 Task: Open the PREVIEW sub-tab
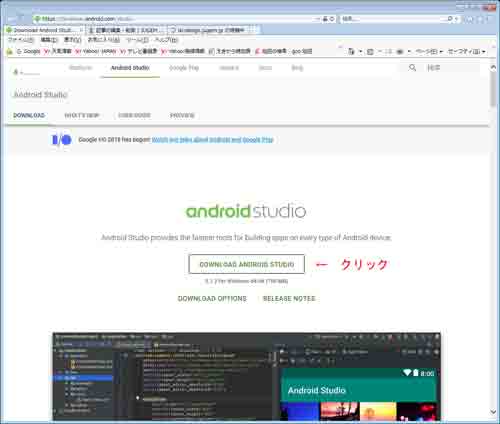(182, 115)
